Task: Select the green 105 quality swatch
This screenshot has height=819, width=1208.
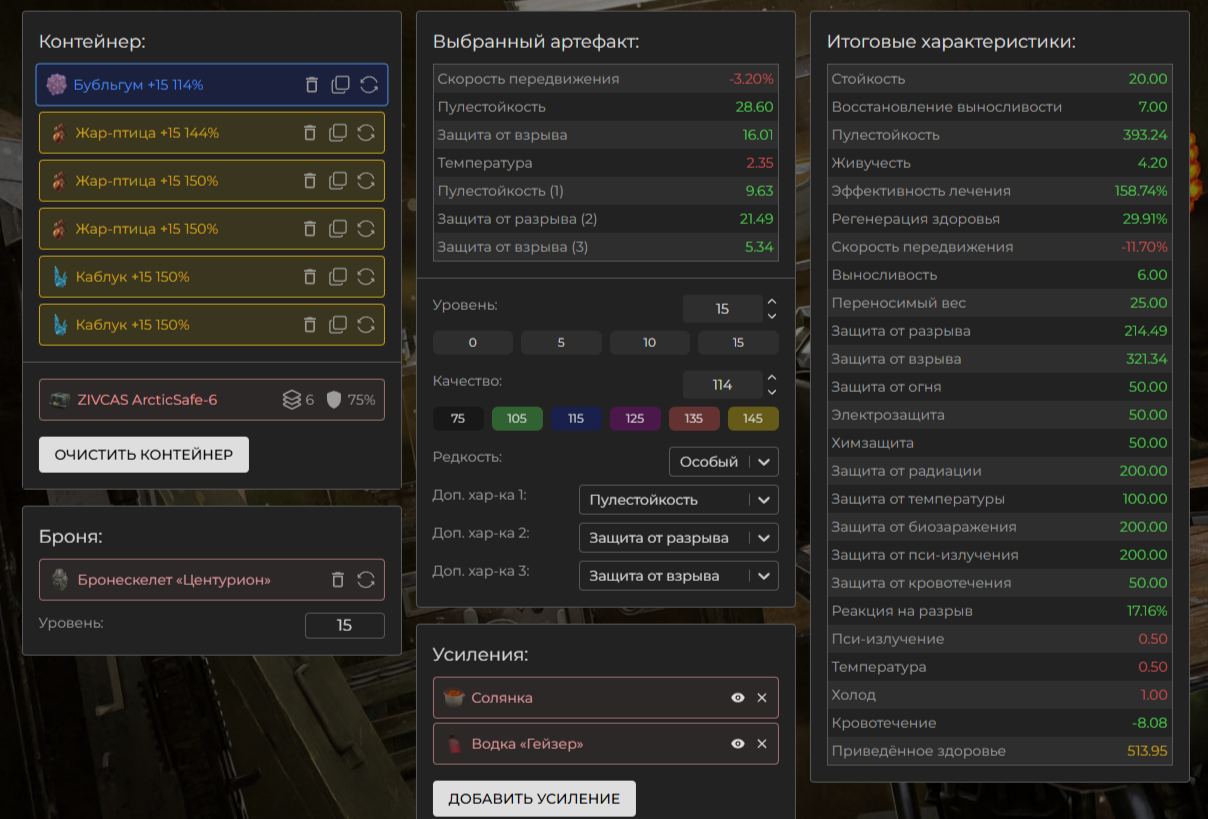Action: pyautogui.click(x=517, y=419)
